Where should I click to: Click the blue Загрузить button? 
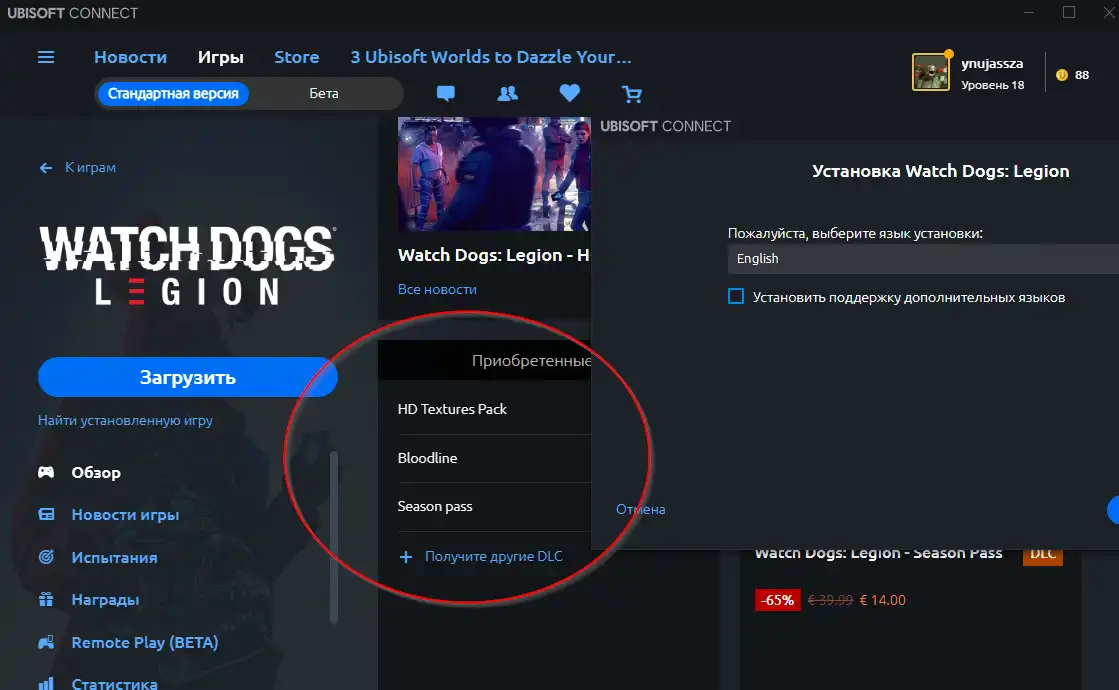(x=188, y=377)
